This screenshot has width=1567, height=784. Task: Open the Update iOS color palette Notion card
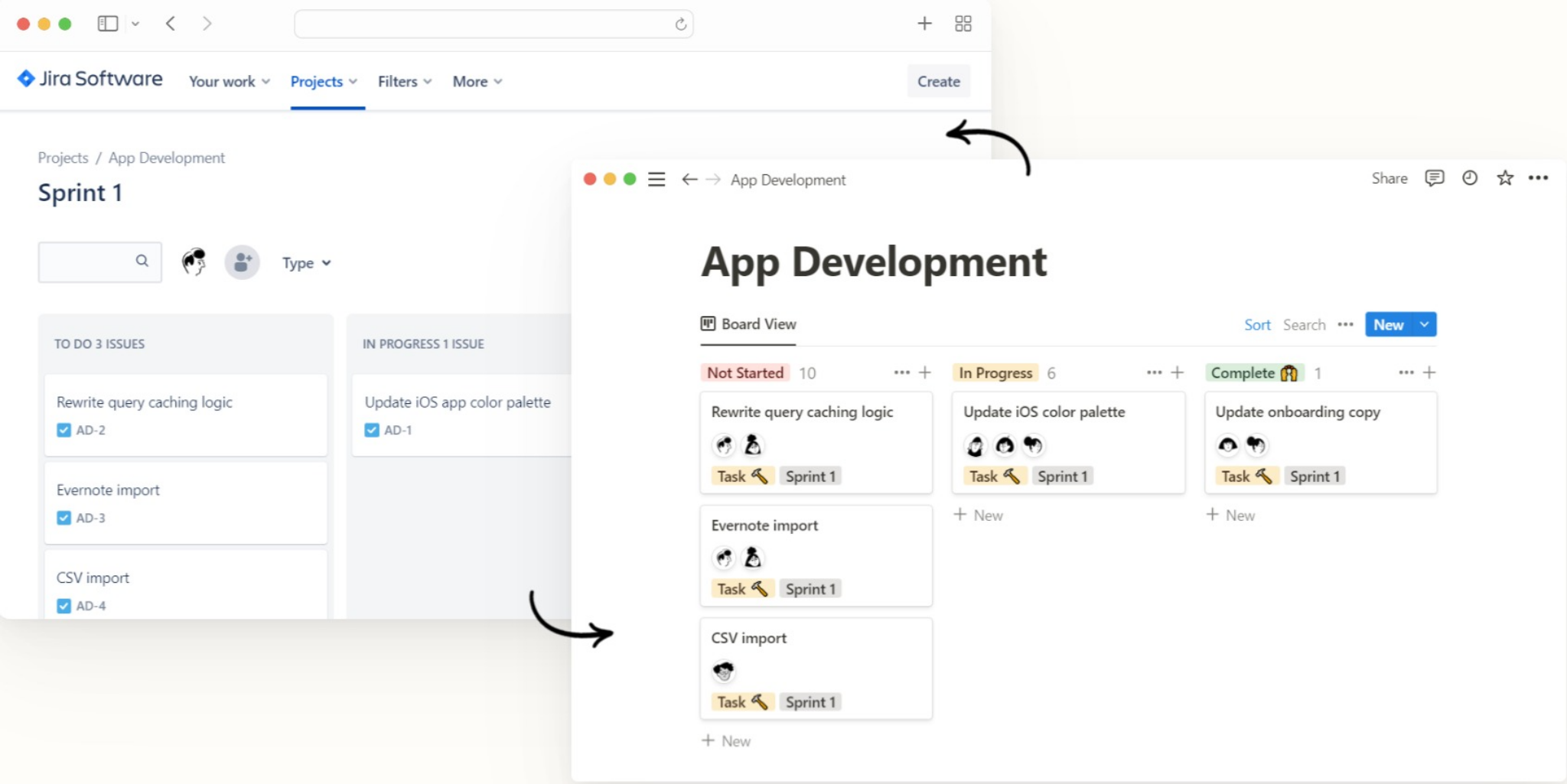point(1068,442)
